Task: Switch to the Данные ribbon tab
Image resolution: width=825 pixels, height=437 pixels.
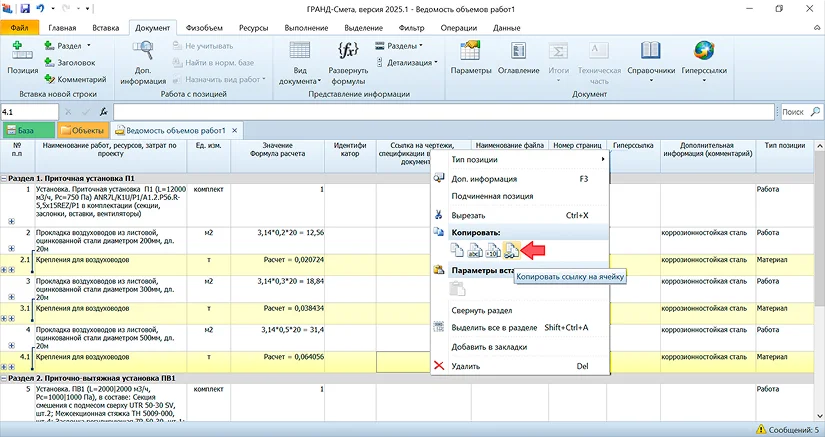Action: pos(507,28)
